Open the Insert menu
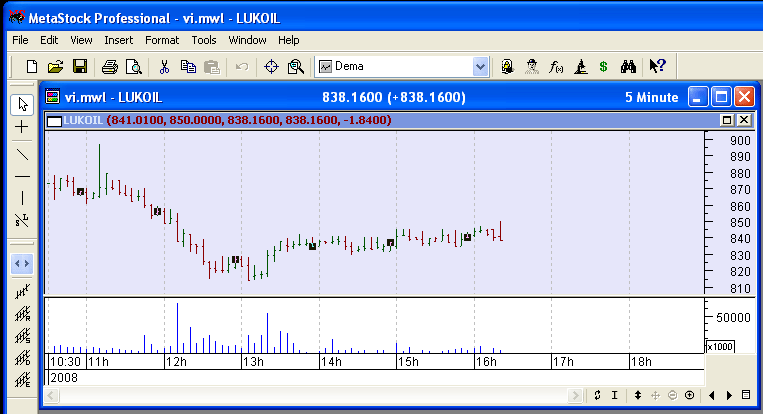 (x=118, y=40)
